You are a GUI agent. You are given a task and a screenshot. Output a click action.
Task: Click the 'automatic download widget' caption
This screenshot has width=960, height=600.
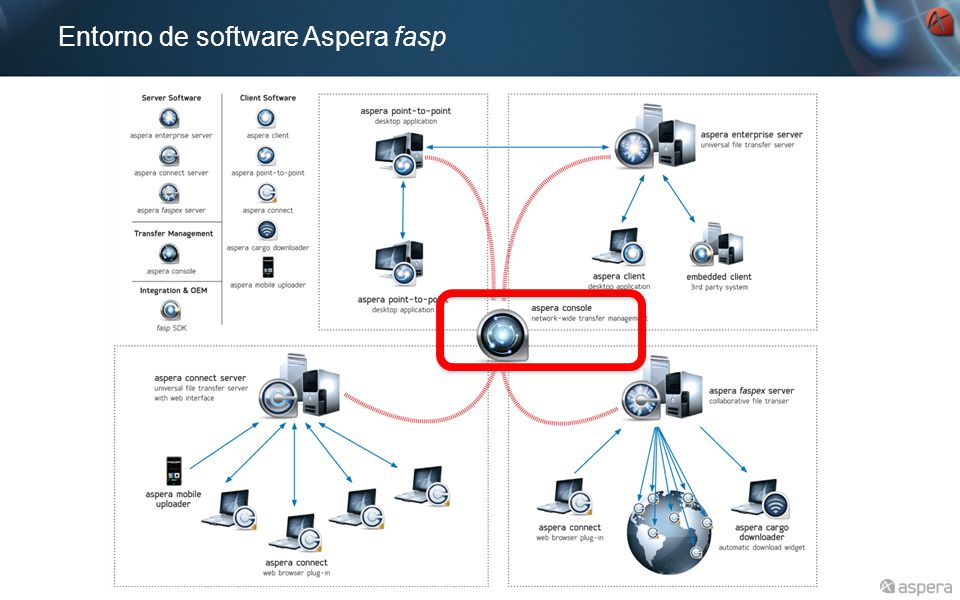[x=762, y=547]
